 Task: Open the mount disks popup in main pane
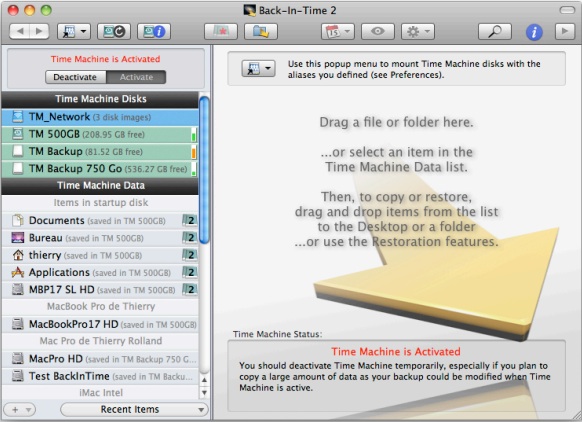coord(258,69)
